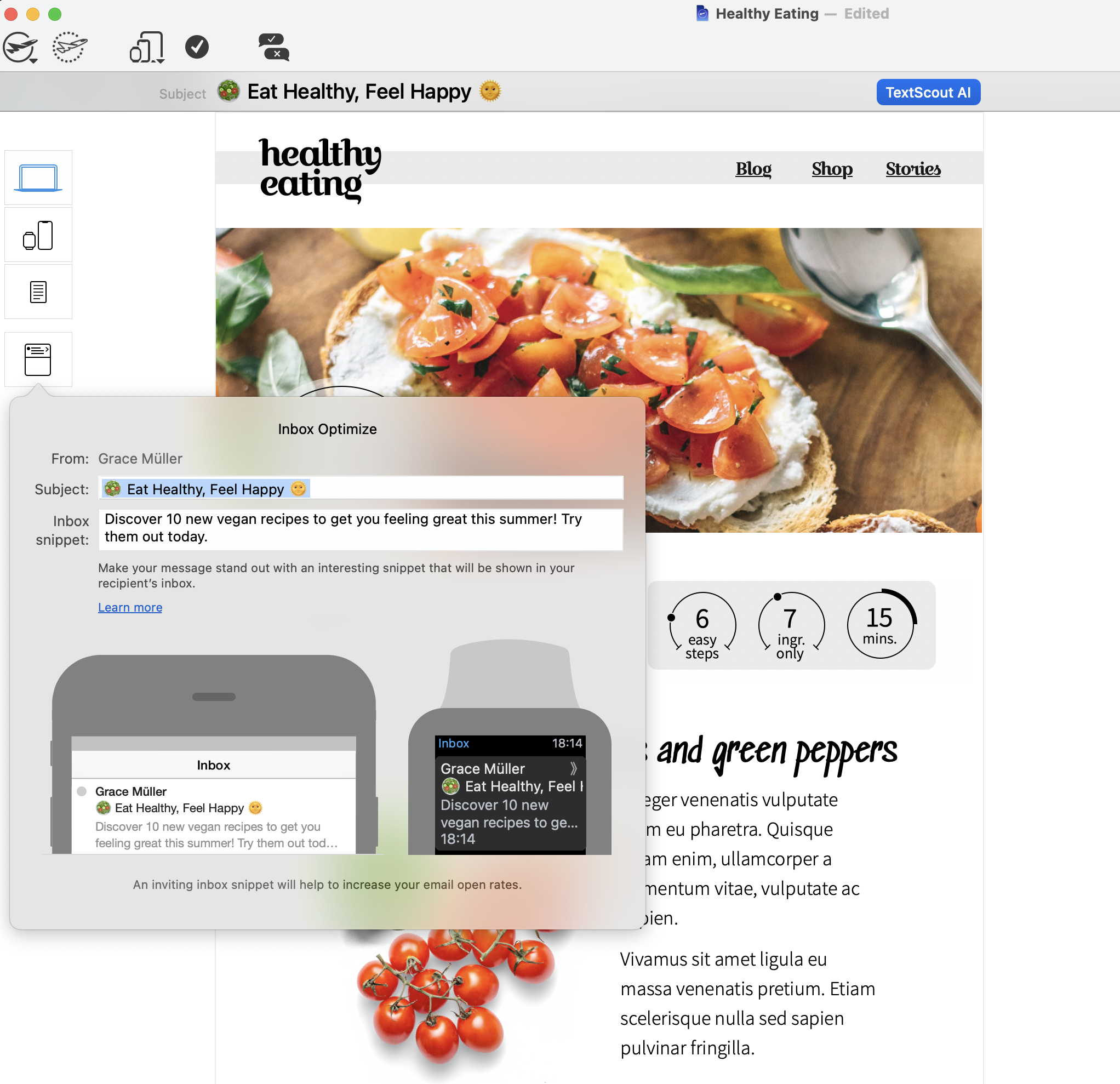The image size is (1120, 1084).
Task: Click the text/document preview icon
Action: tap(37, 292)
